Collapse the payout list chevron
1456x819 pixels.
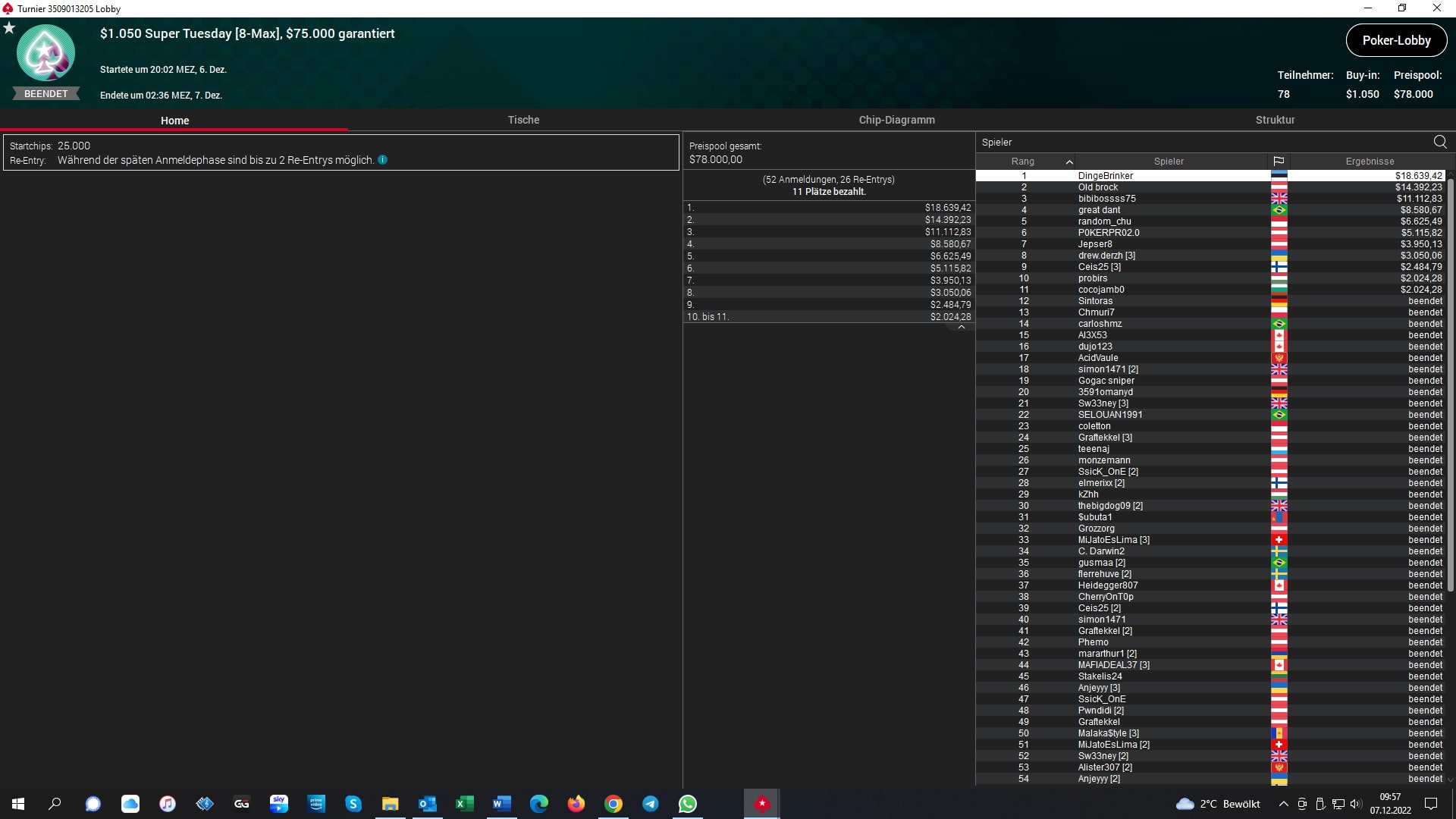(x=961, y=327)
